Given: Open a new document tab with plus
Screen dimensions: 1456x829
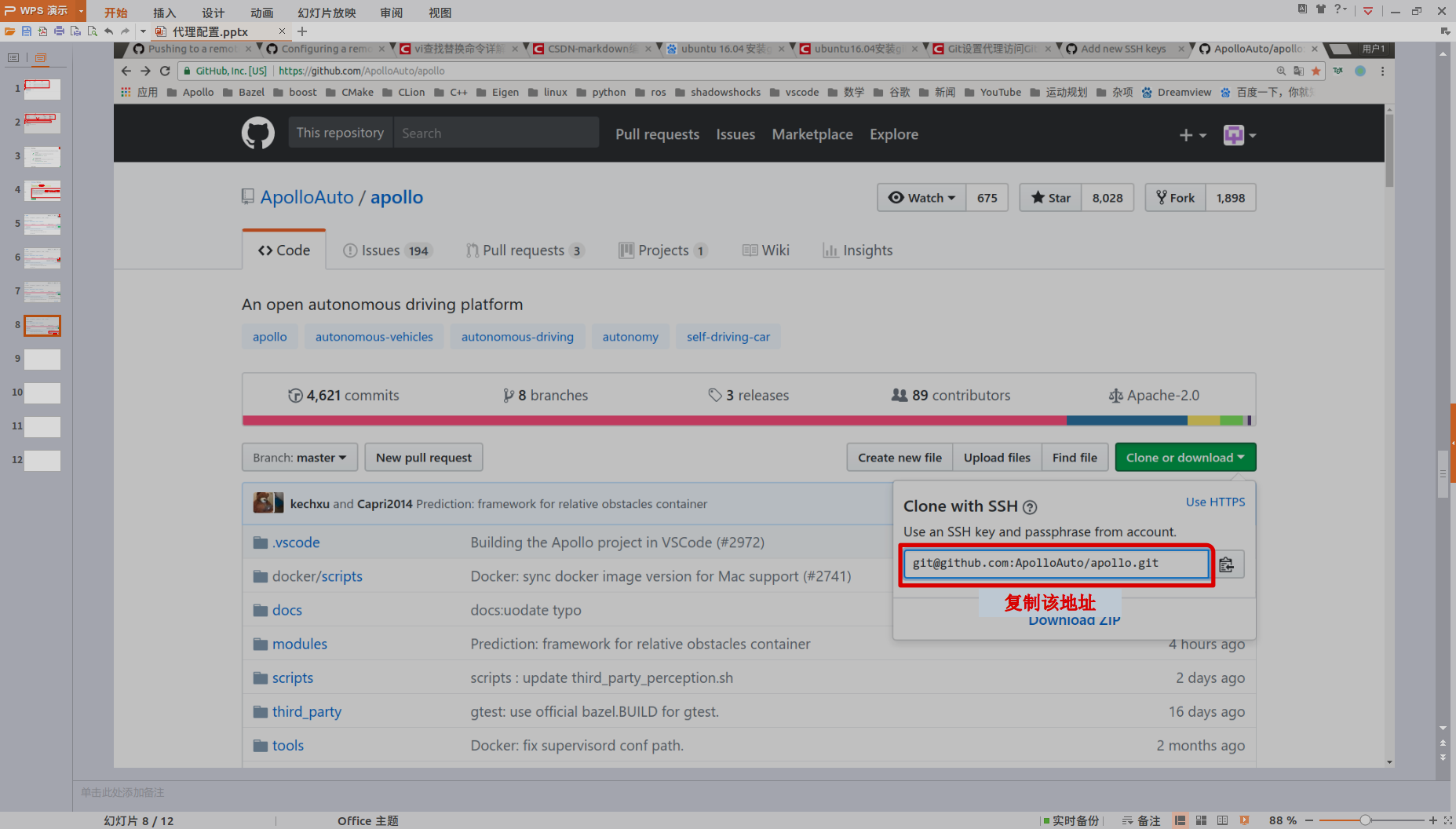Looking at the screenshot, I should coord(302,31).
